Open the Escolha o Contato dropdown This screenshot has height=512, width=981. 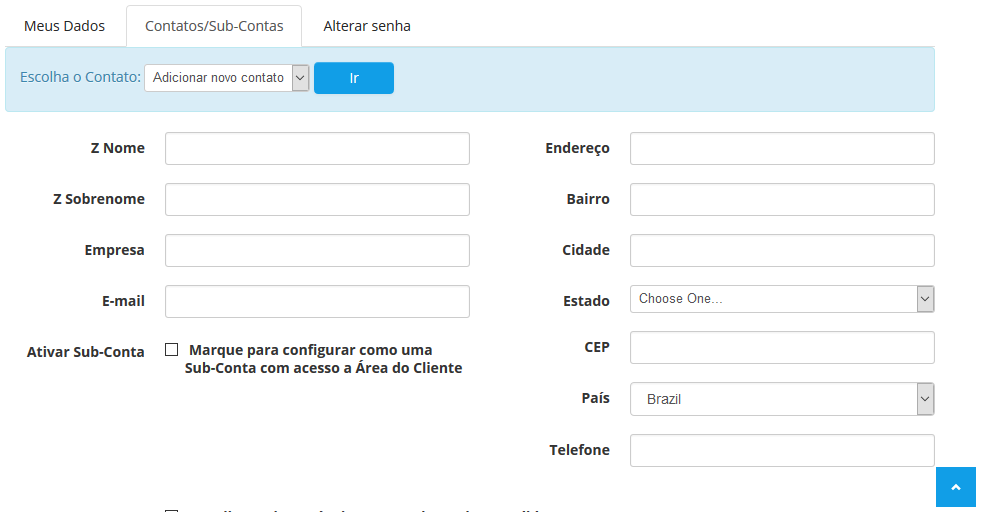point(226,78)
